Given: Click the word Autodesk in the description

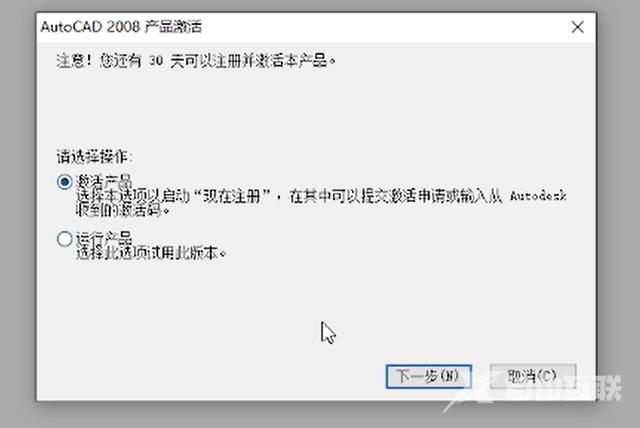Looking at the screenshot, I should (538, 196).
